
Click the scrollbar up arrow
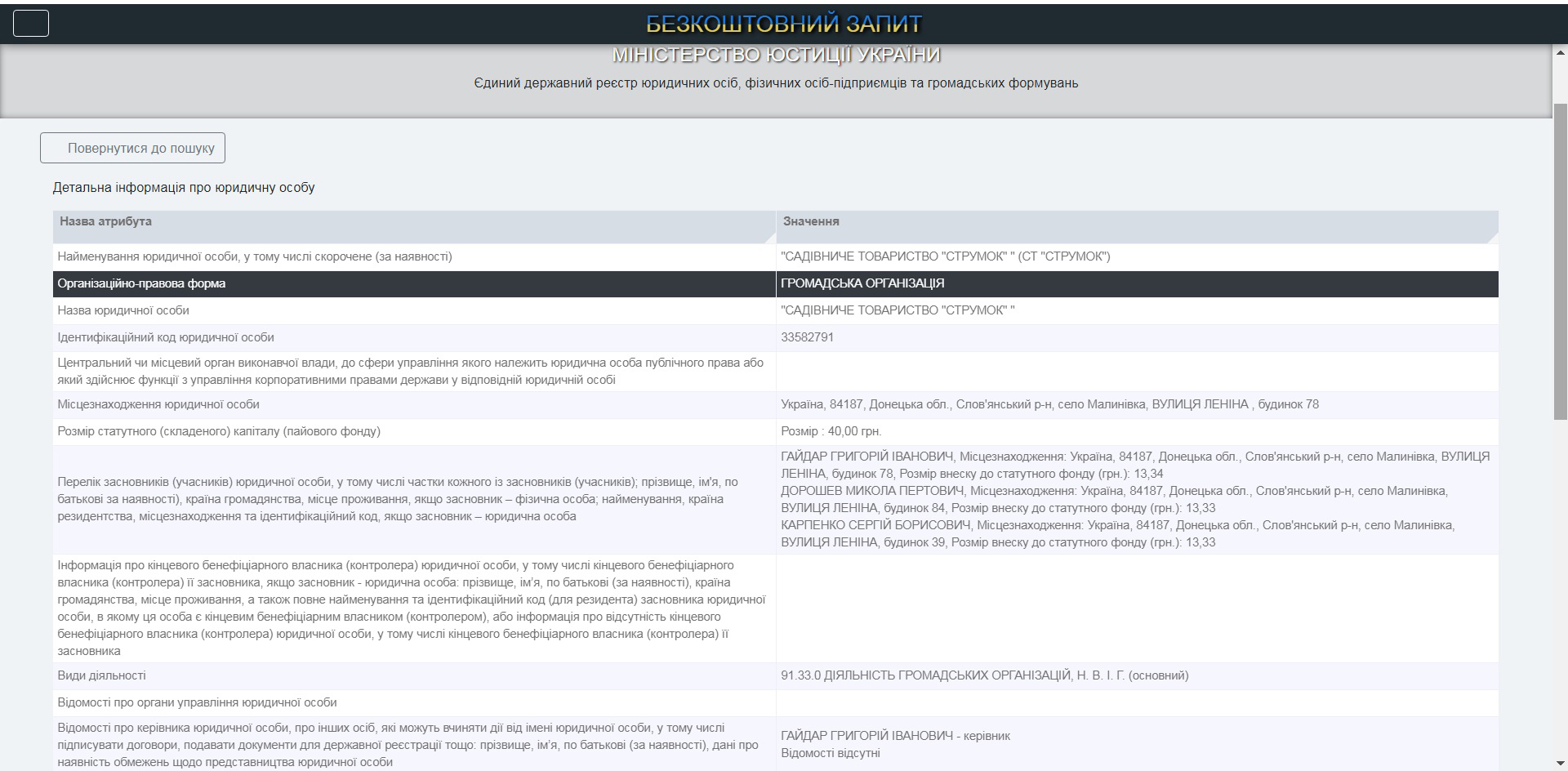tap(1560, 52)
